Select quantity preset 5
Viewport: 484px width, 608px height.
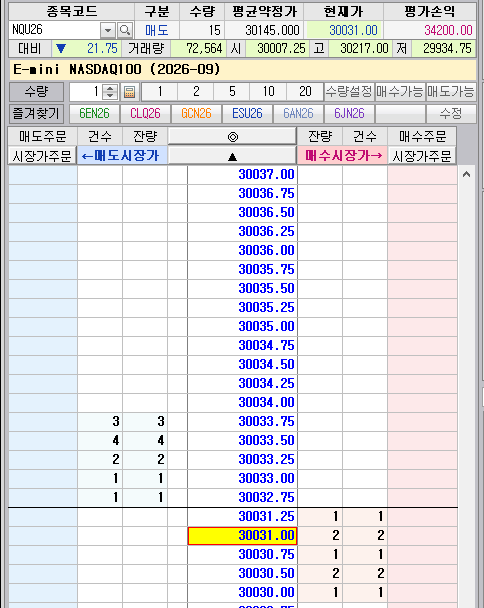232,92
